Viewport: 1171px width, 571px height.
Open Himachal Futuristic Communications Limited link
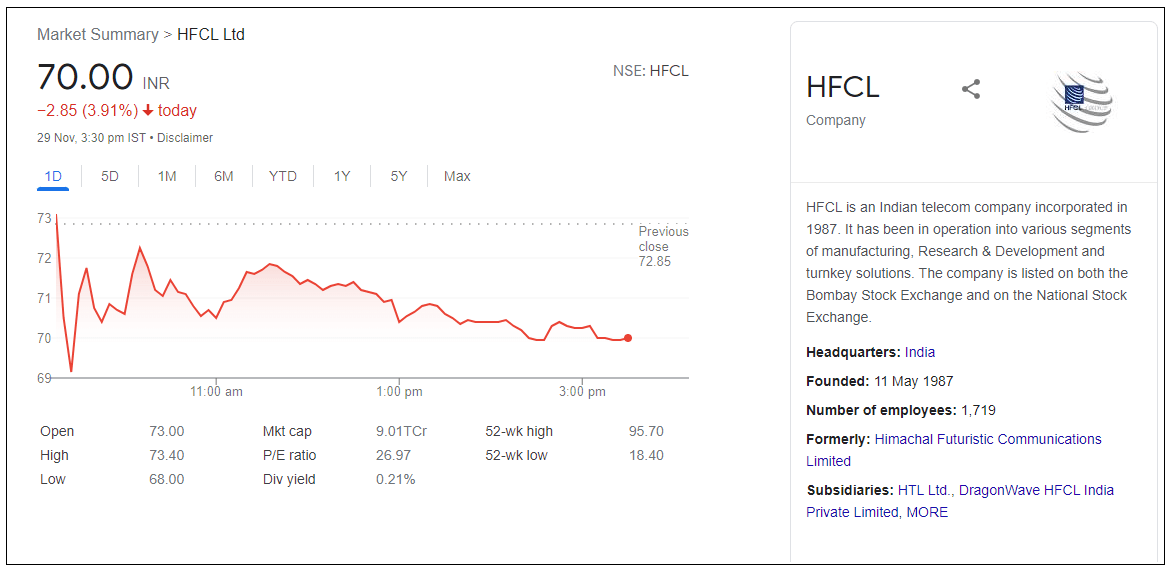[954, 450]
